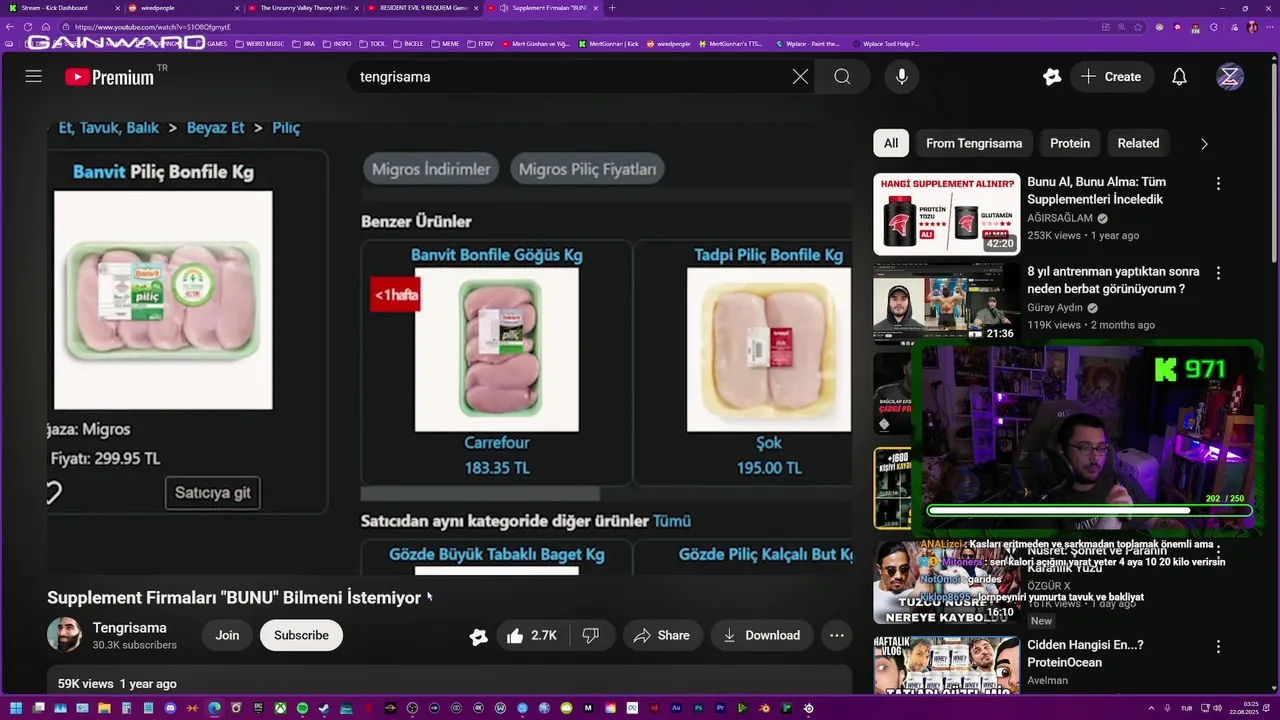Select the Related filter chip
This screenshot has width=1280, height=720.
[x=1138, y=143]
